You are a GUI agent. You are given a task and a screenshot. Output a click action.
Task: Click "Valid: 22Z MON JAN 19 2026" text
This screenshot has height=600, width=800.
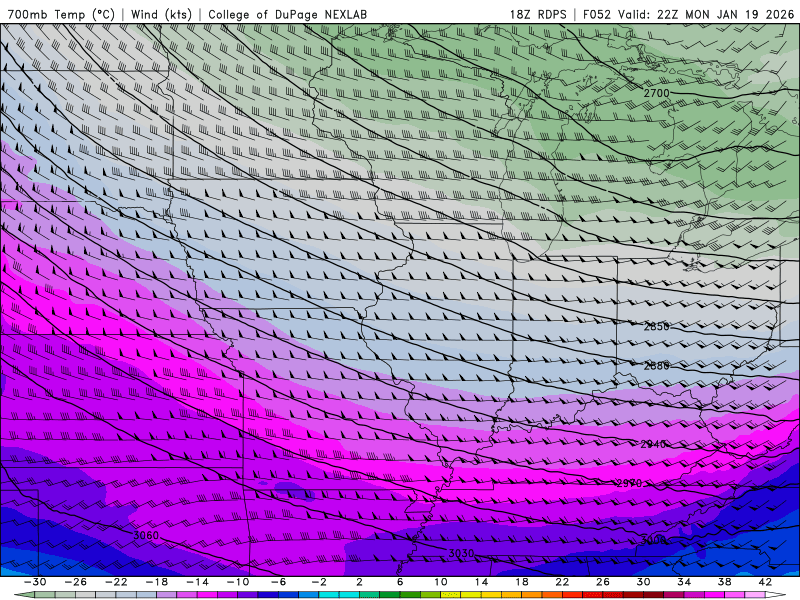pos(706,14)
